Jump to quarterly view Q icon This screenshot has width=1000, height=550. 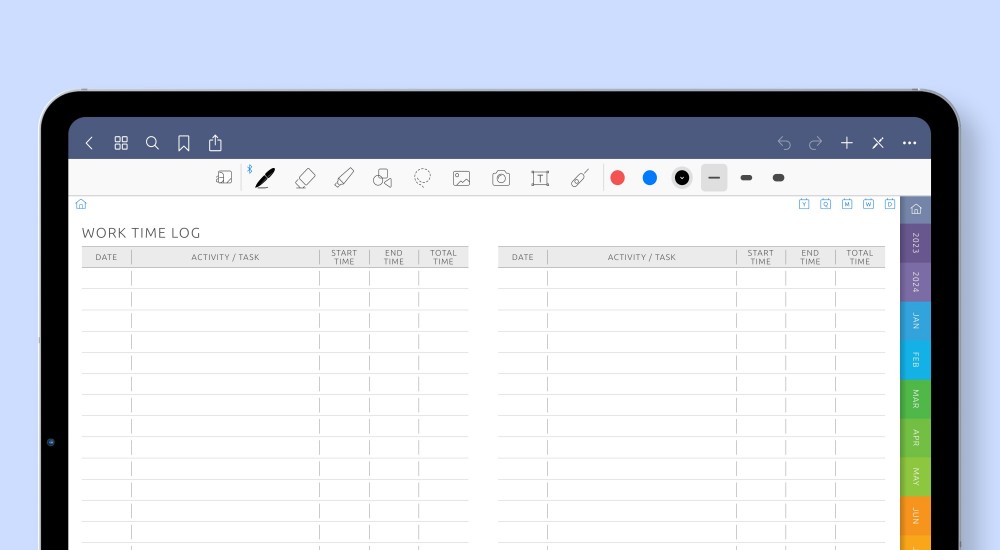pos(825,204)
